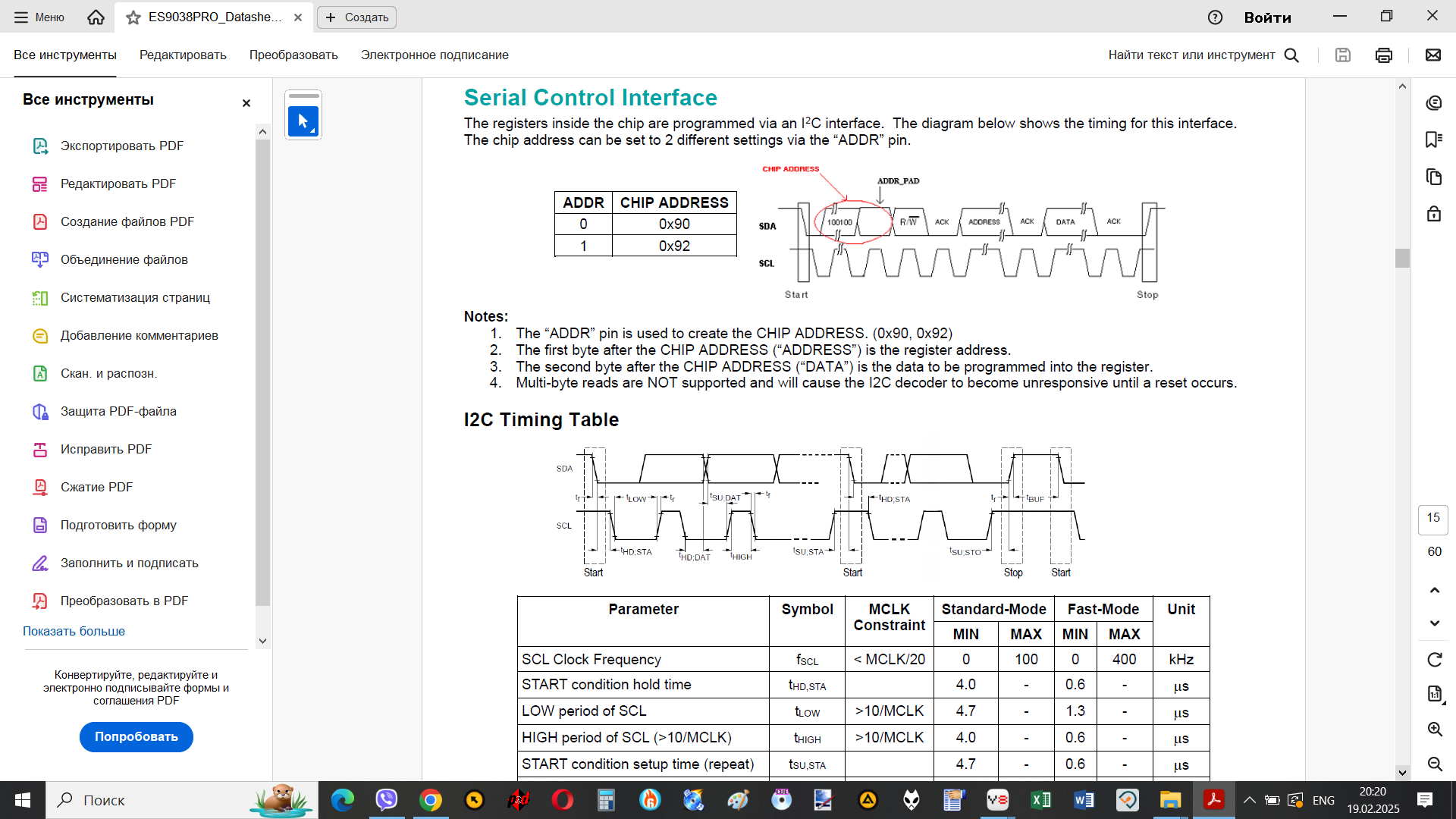Open the page display settings icon
Viewport: 1456px width, 819px height.
pyautogui.click(x=1434, y=694)
